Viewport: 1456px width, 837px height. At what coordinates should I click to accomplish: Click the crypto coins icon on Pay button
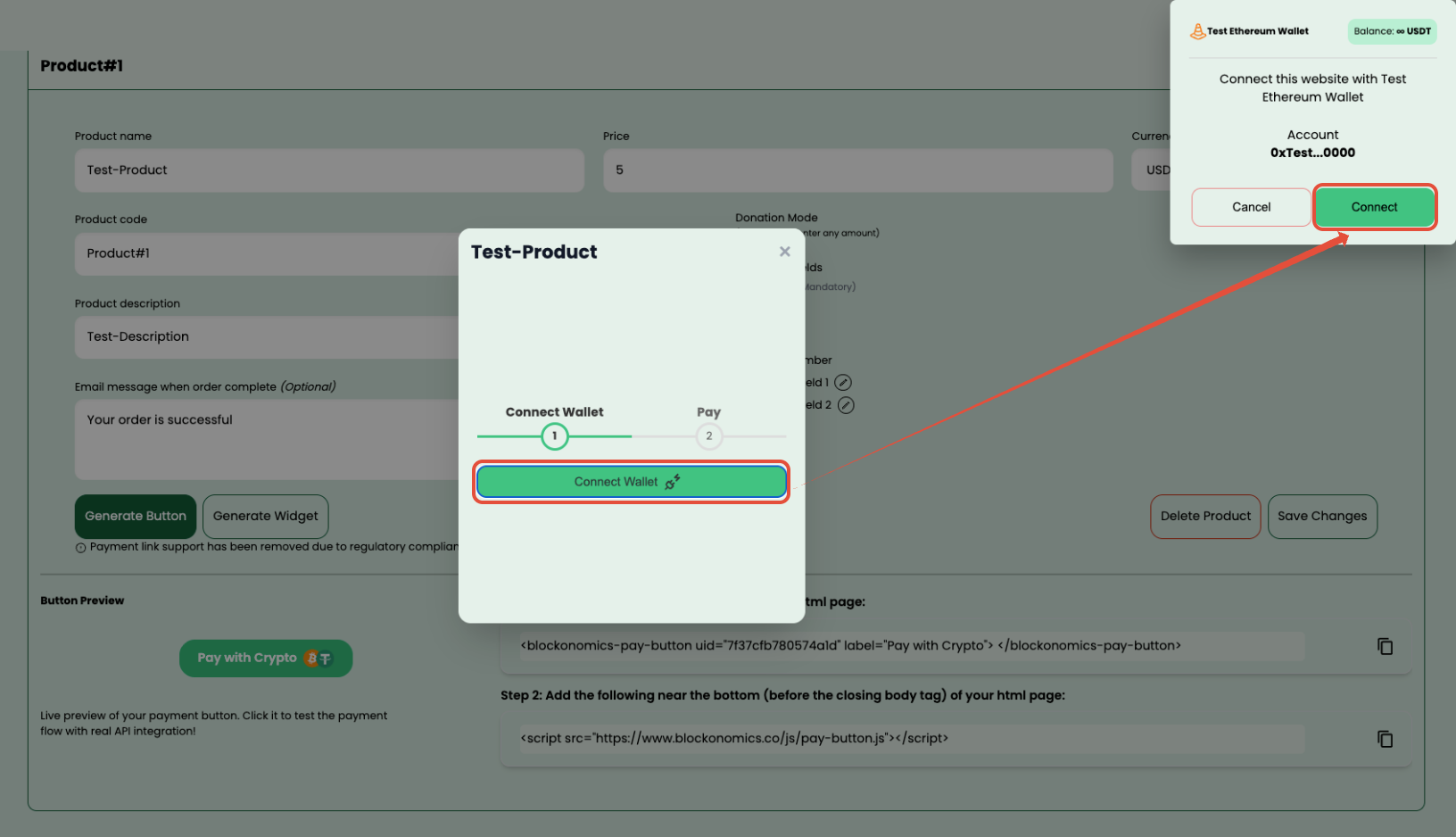(318, 658)
